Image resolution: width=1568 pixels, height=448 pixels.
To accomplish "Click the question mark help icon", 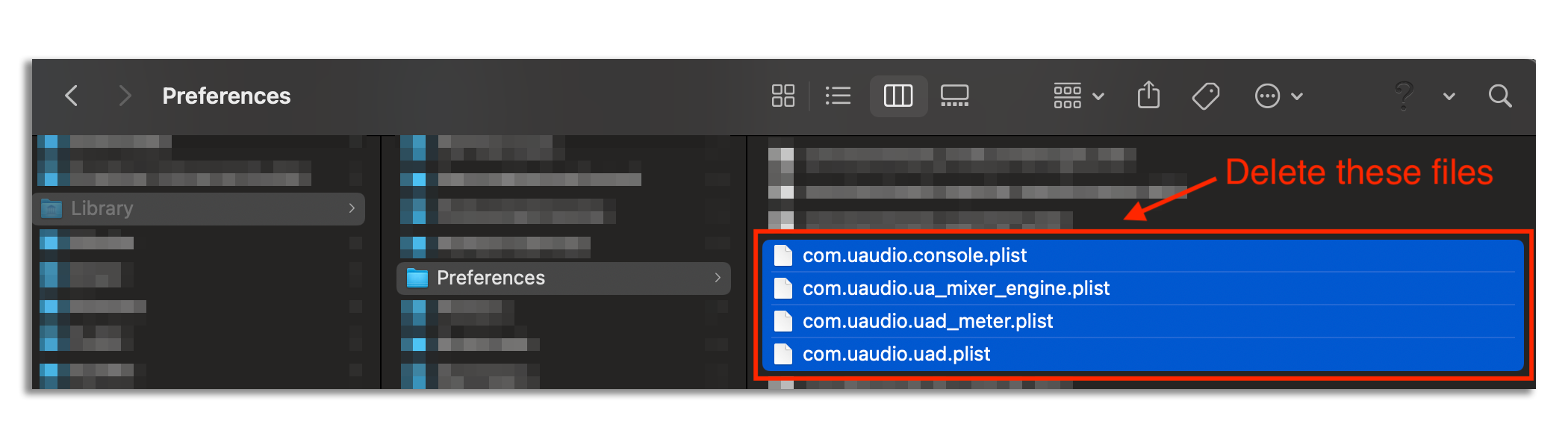I will click(x=1404, y=96).
